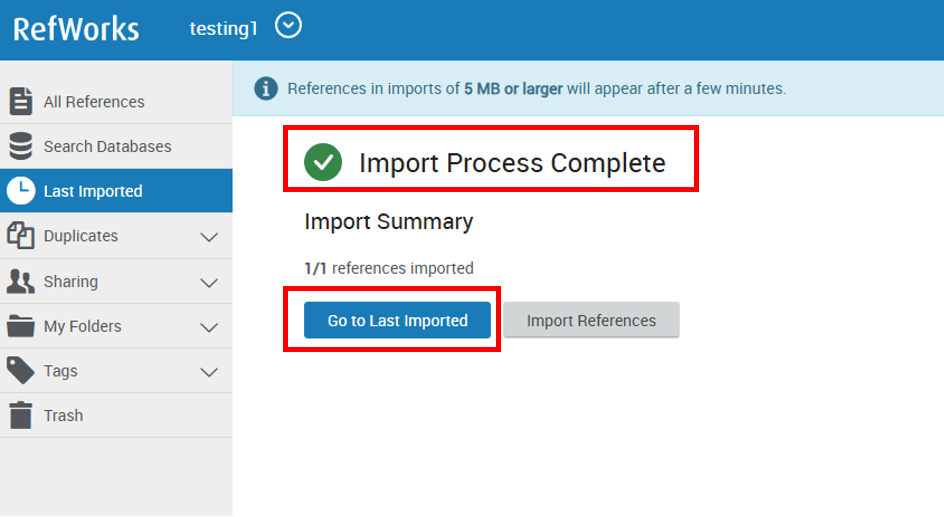Screen dimensions: 944x517
Task: Click the RefWorks logo
Action: click(76, 28)
